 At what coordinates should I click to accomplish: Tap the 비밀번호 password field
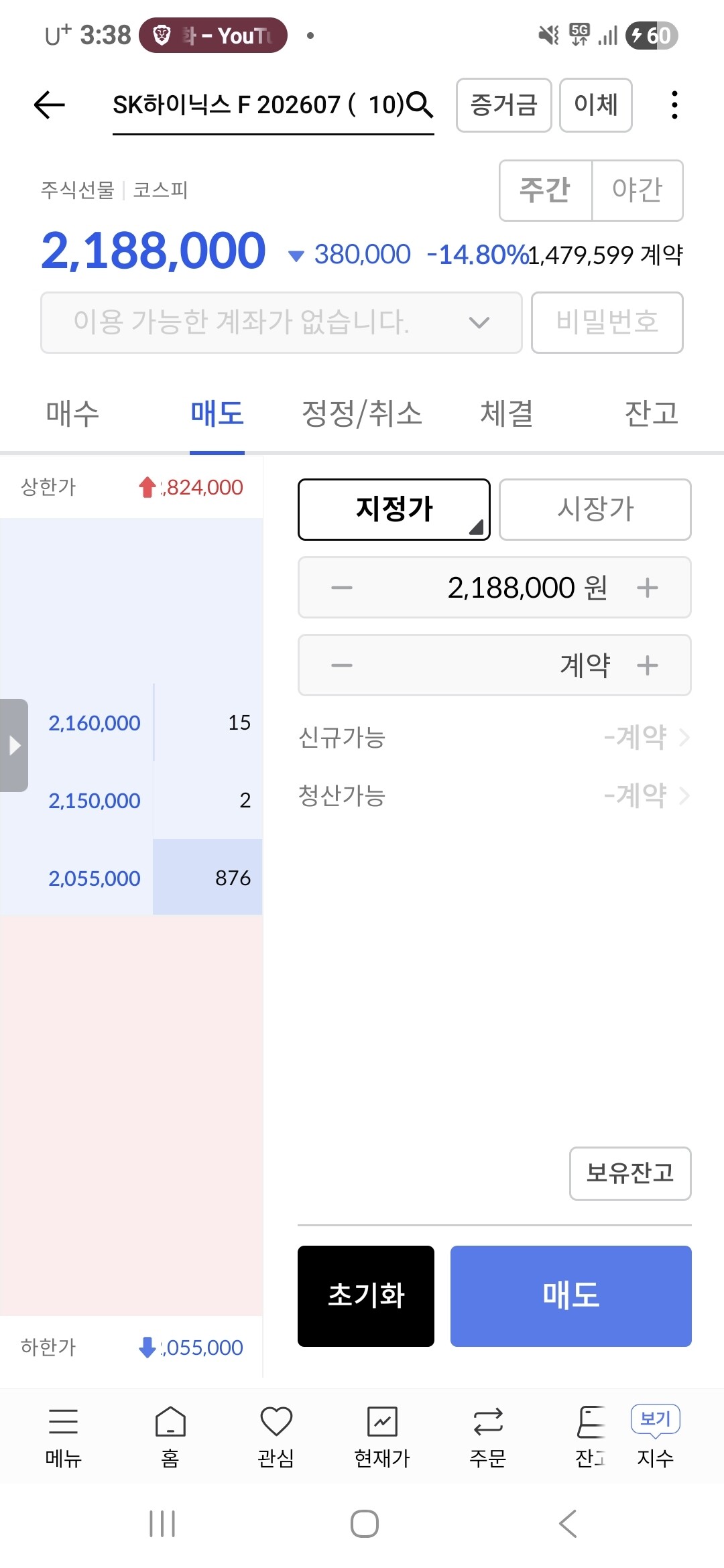pos(607,322)
